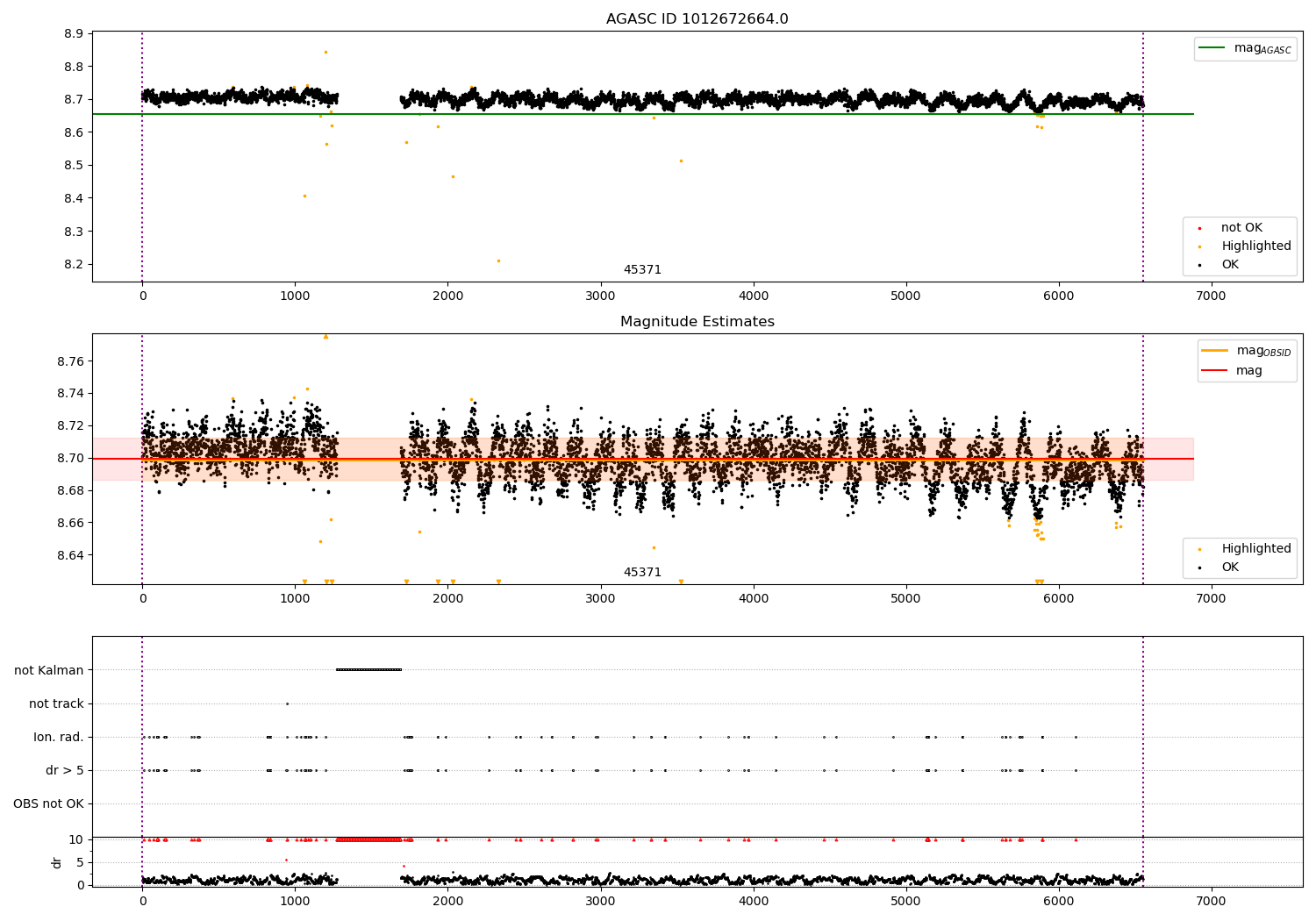Click the 'not OK' legend entry
Viewport: 1316px width, 921px height.
coord(1241,228)
